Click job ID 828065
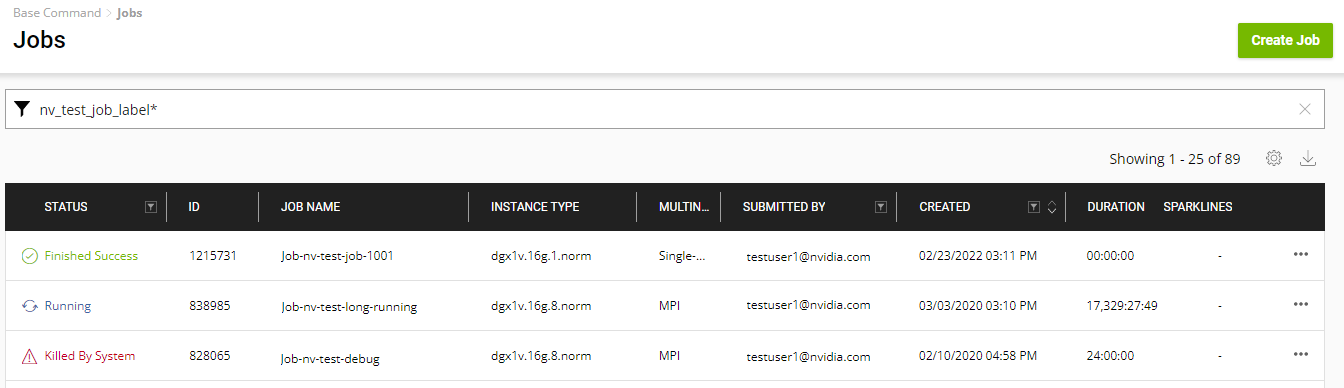The image size is (1344, 388). click(210, 356)
